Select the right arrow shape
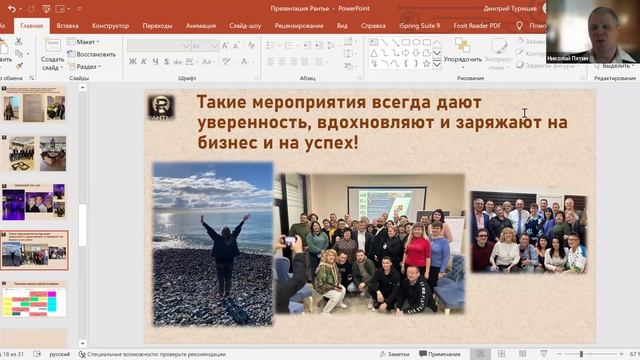Image resolution: width=640 pixels, height=360 pixels. [x=405, y=53]
